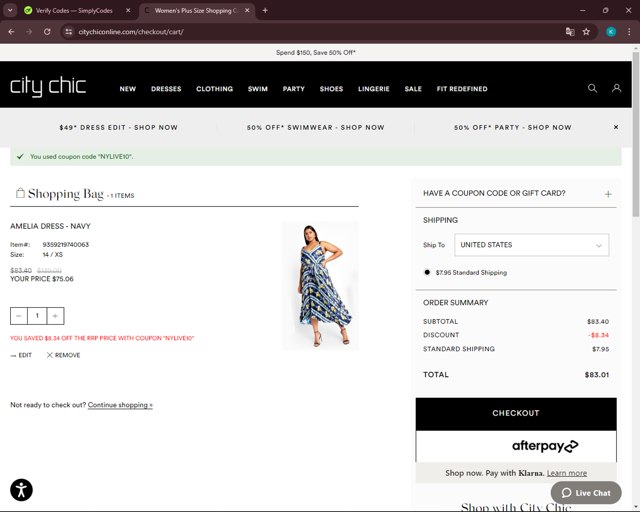Click item number 9359219740063
Viewport: 640px width, 512px height.
click(66, 245)
